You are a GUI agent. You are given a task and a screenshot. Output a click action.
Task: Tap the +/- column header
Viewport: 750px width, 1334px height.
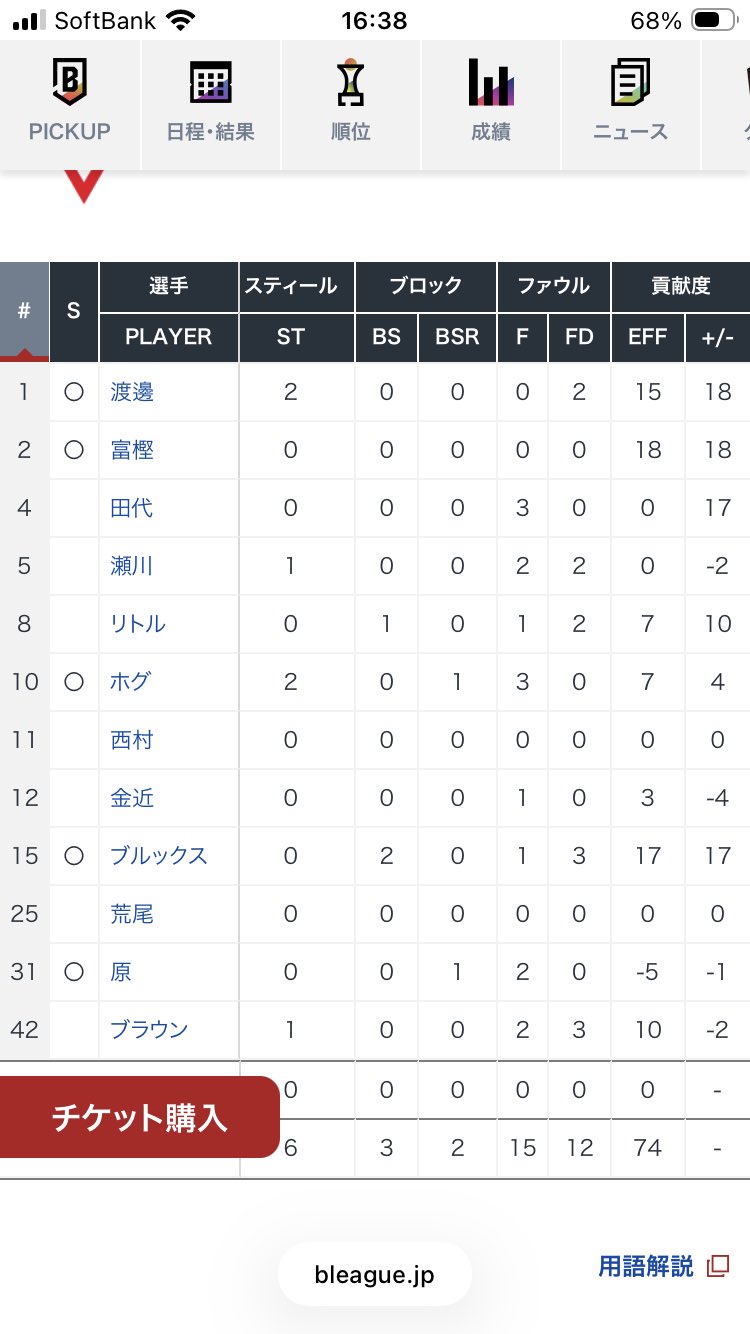coord(718,337)
